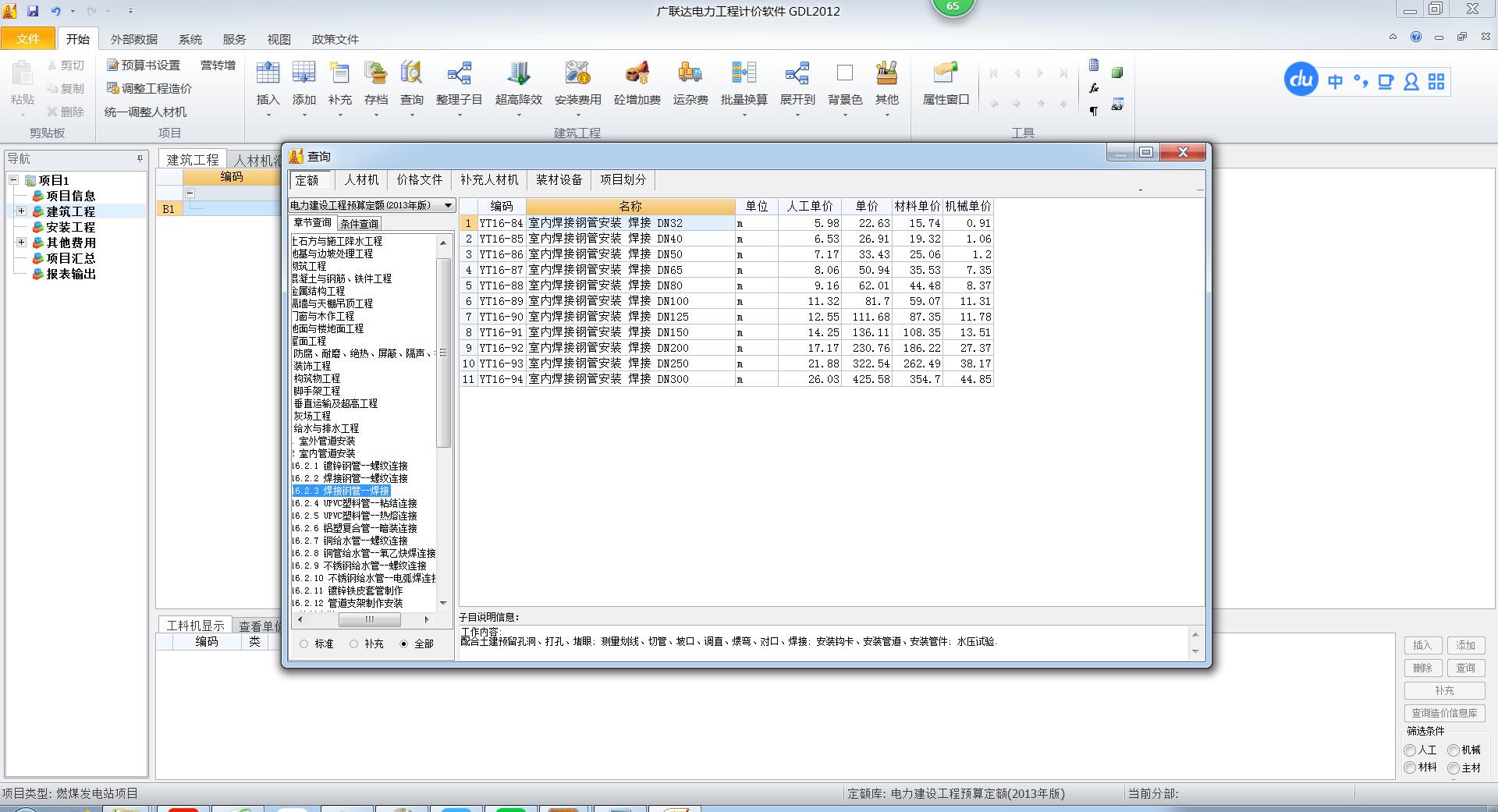Image resolution: width=1498 pixels, height=812 pixels.
Task: Open the 文件 menu tab
Action: point(28,39)
